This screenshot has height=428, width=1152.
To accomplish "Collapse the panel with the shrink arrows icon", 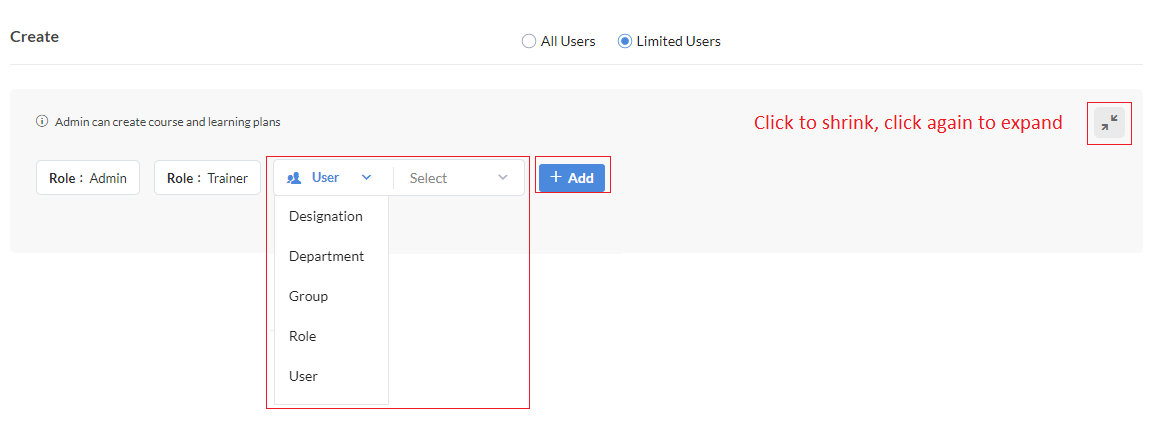I will point(1109,123).
